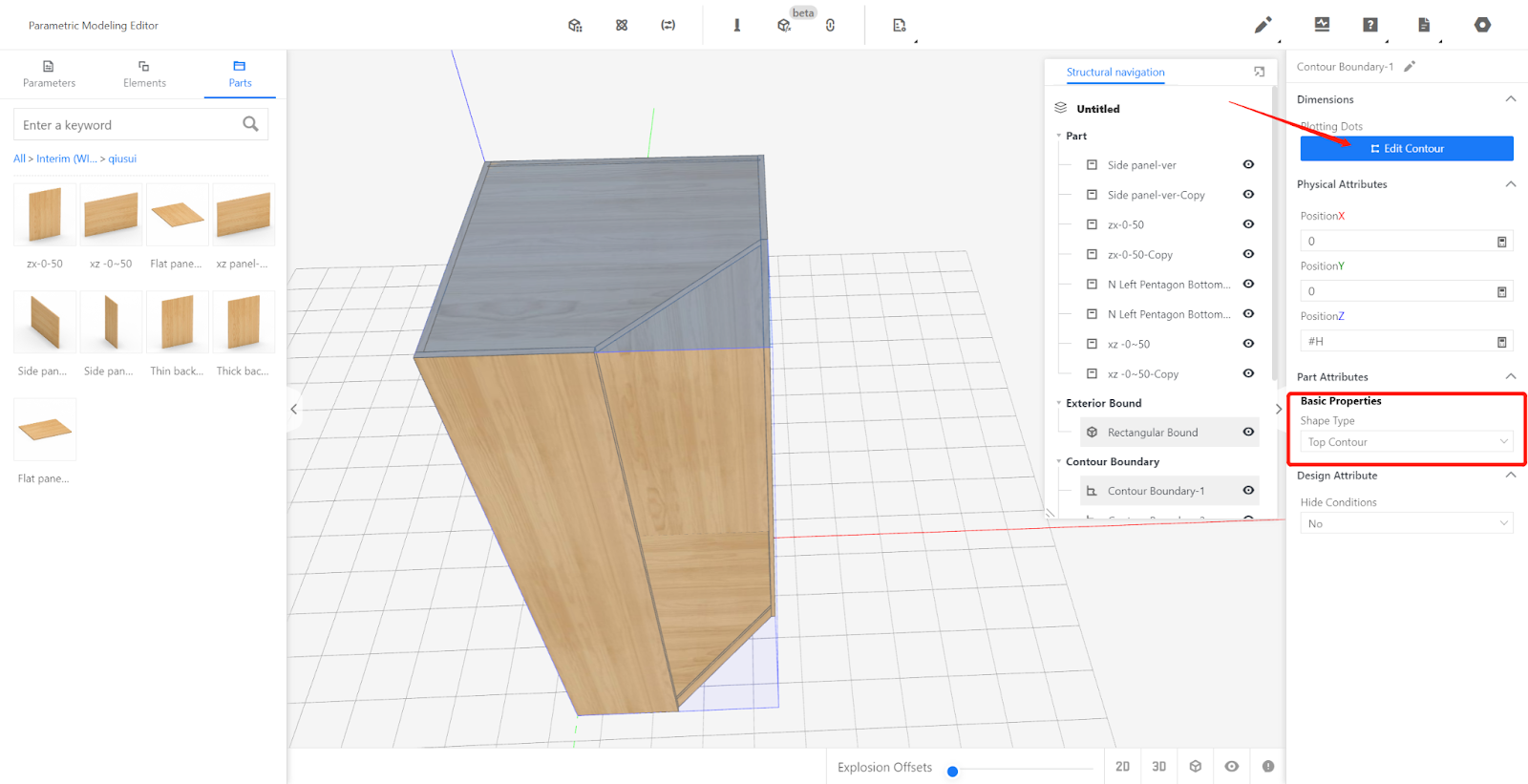
Task: Hide the Side panel-ver part
Action: point(1248,164)
